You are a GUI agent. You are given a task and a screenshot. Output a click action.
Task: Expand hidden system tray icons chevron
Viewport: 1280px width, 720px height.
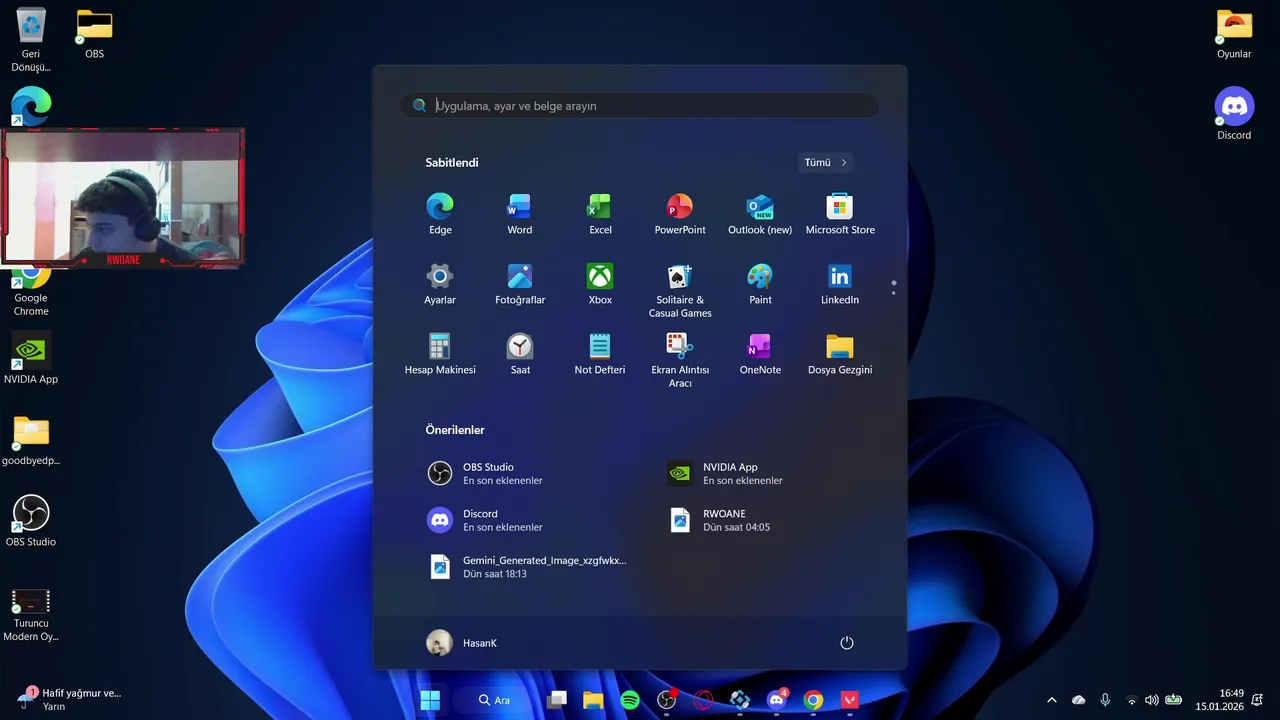click(1051, 700)
